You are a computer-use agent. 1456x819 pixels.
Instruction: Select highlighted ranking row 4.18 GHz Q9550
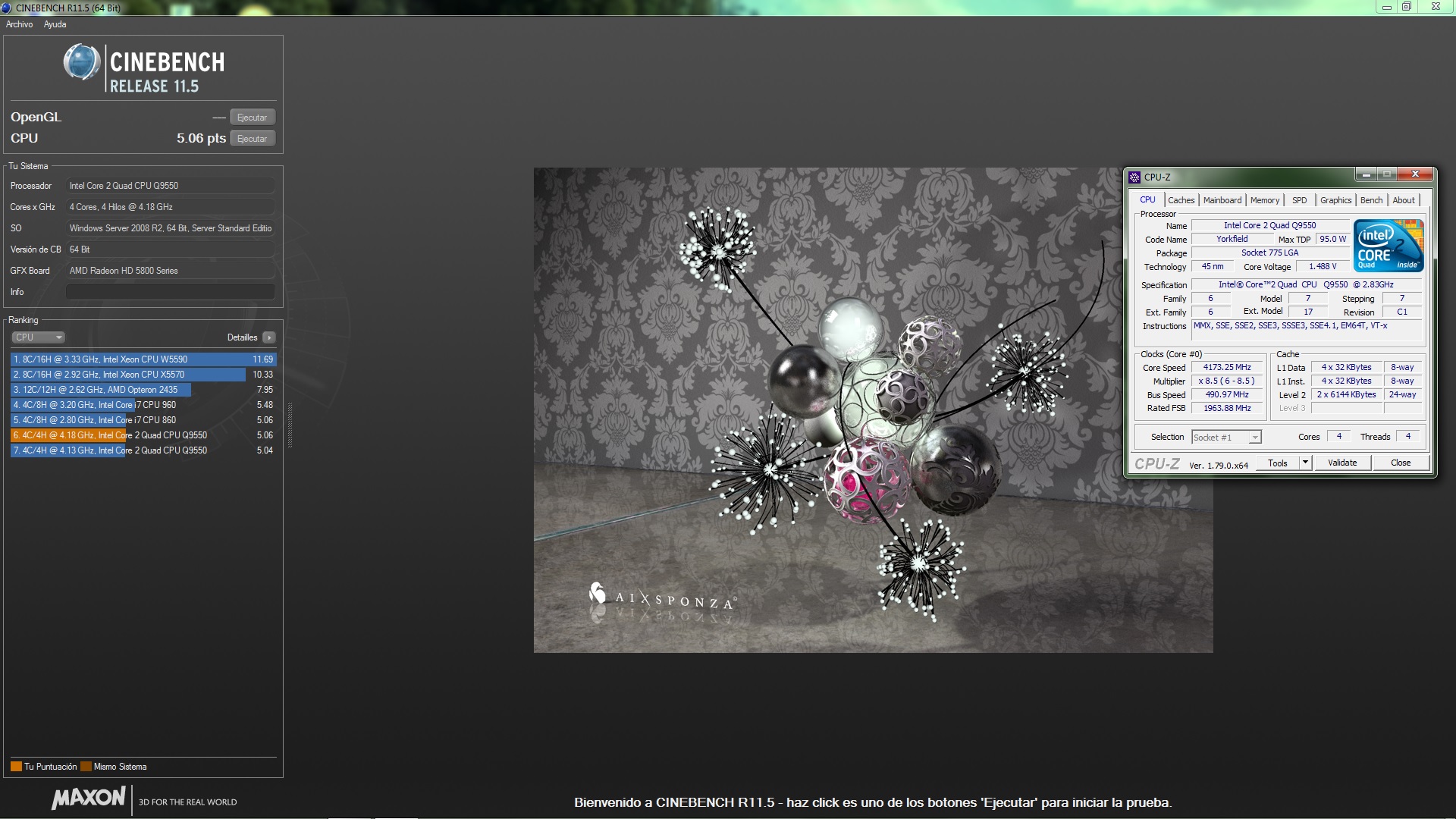coord(143,435)
